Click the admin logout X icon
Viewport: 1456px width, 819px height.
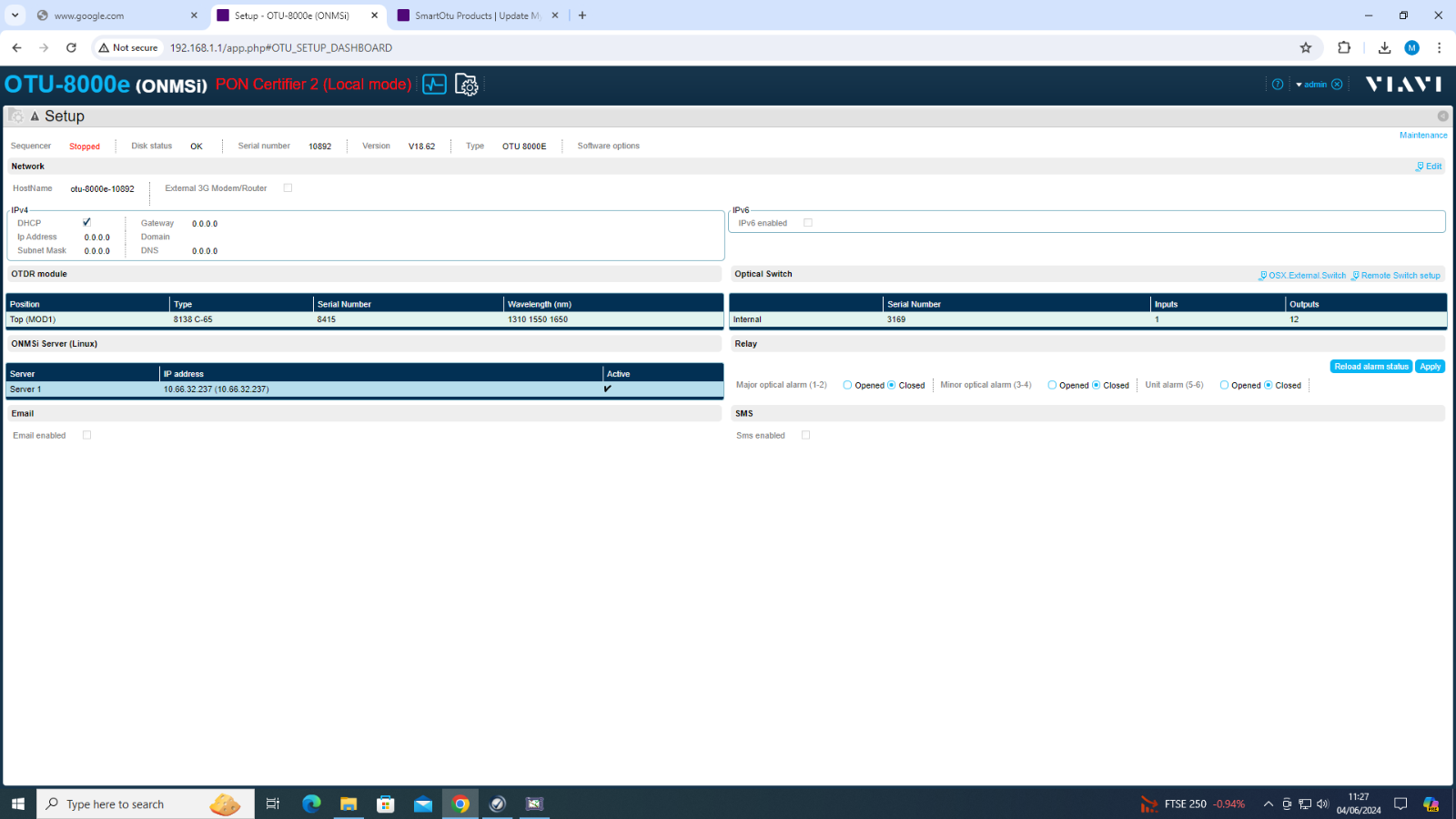tap(1337, 85)
